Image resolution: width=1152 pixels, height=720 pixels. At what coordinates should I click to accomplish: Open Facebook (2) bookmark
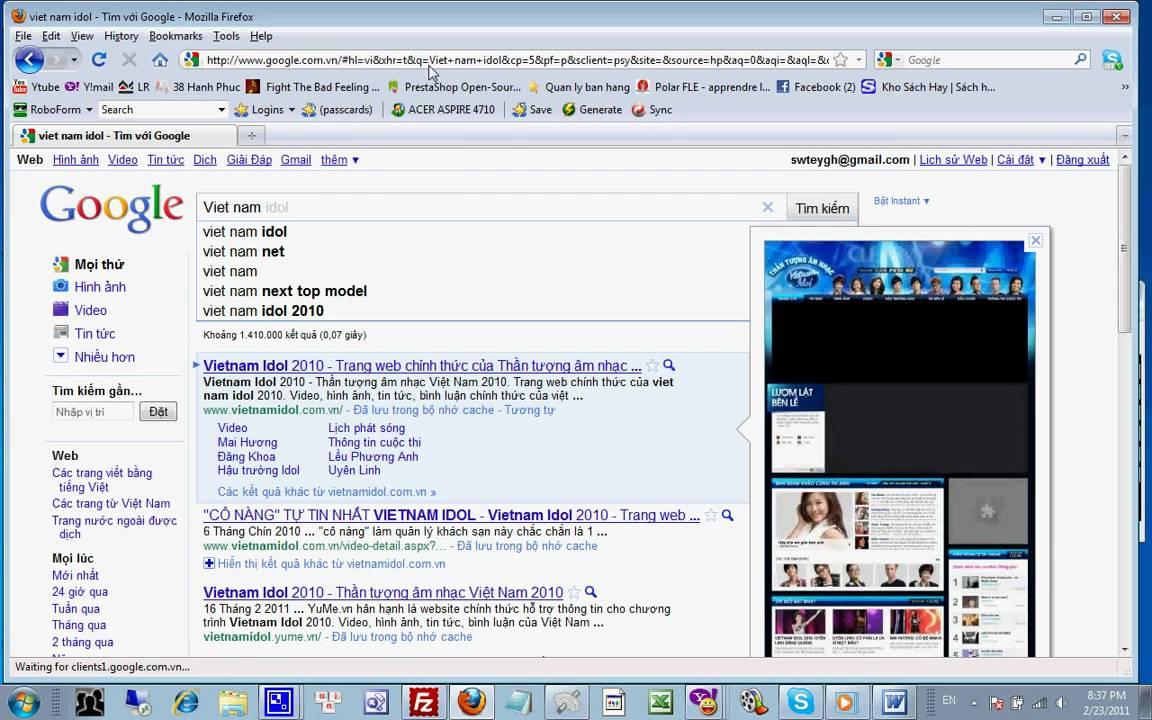(x=816, y=87)
